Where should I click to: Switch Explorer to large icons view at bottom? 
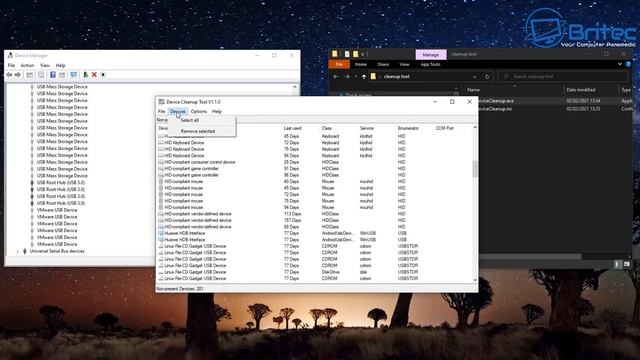pos(627,264)
